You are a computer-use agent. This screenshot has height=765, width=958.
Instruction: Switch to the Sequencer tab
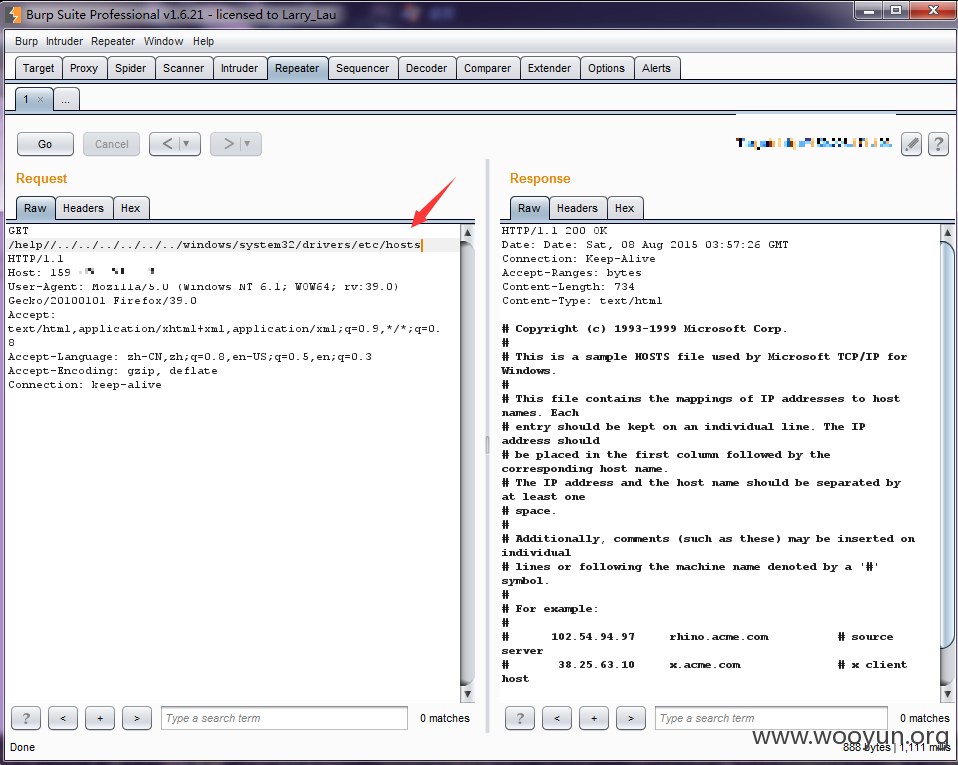click(362, 68)
